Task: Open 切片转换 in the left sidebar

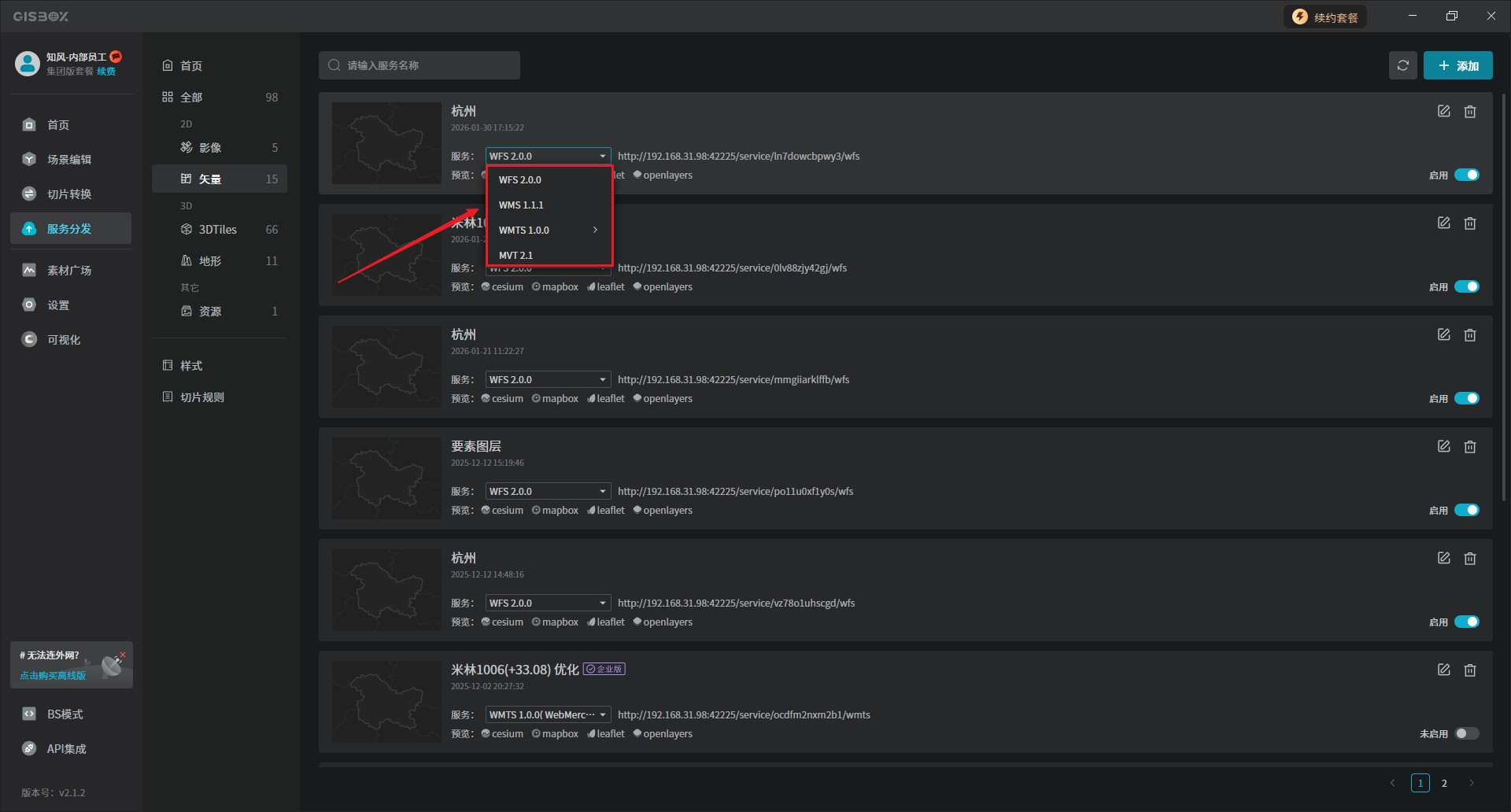Action: pos(69,194)
